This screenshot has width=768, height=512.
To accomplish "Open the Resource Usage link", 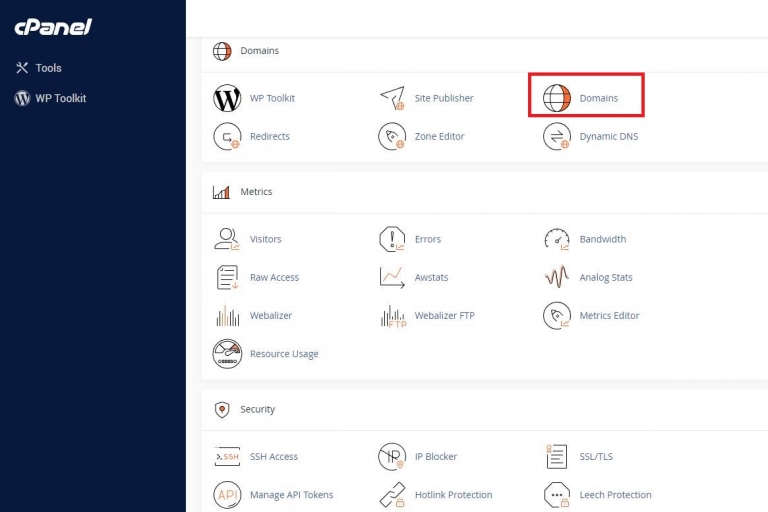I will coord(284,354).
